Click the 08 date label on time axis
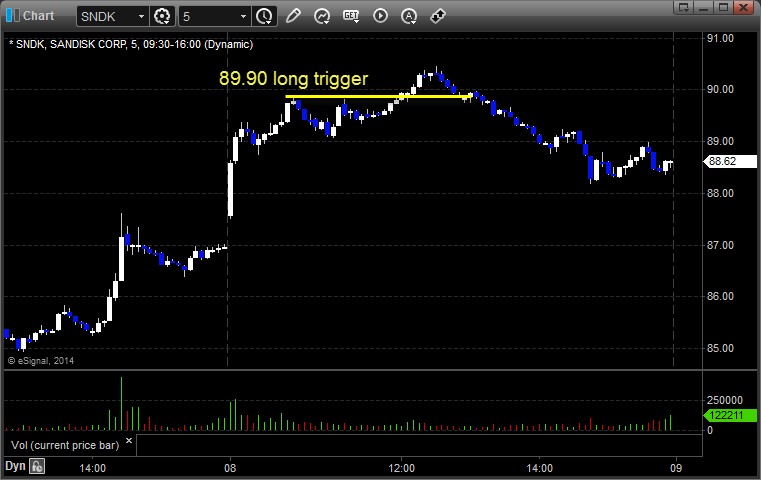Screen dimensions: 761x480 pyautogui.click(x=230, y=468)
